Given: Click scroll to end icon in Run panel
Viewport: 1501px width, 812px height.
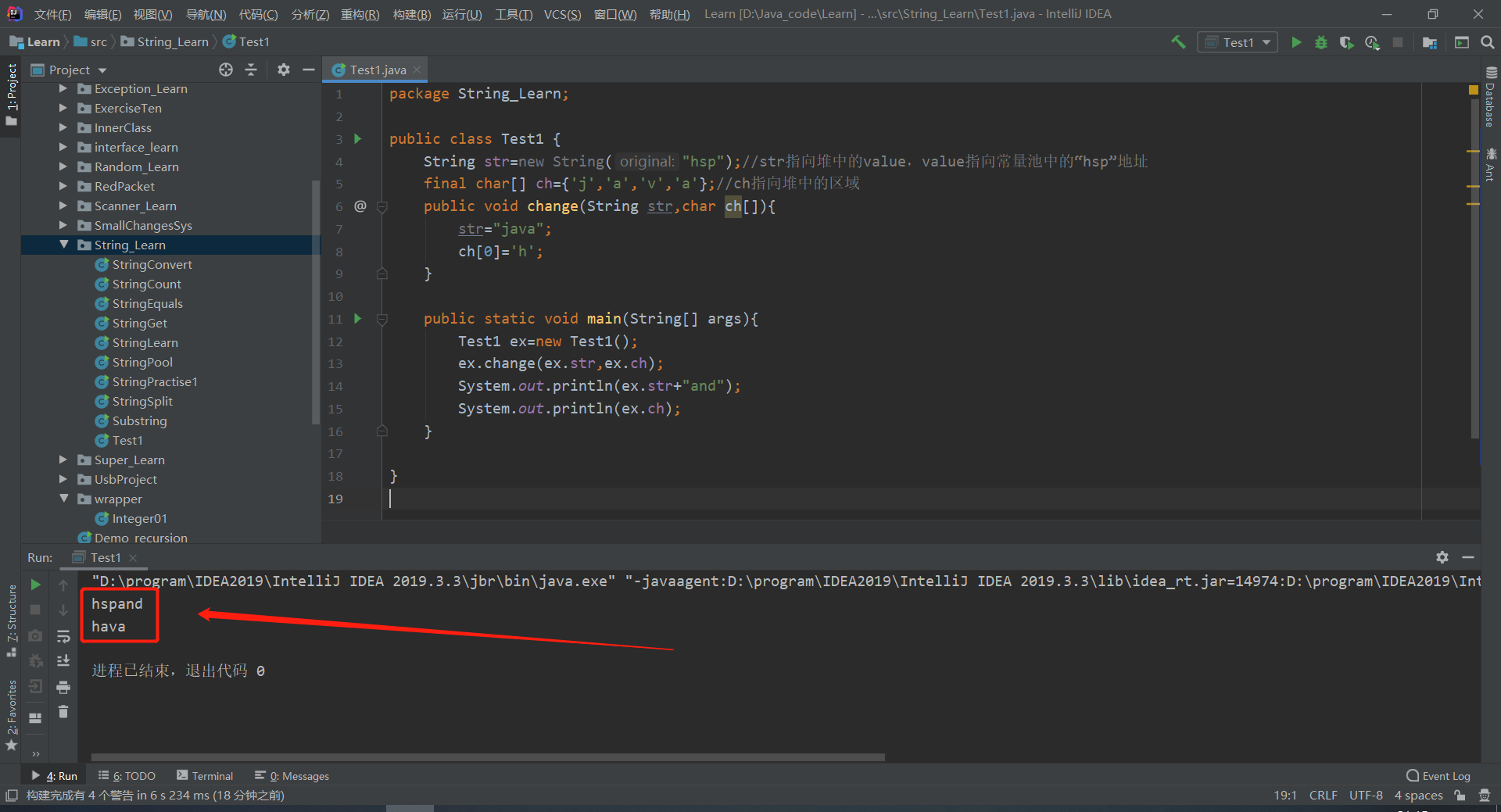Looking at the screenshot, I should pos(63,661).
